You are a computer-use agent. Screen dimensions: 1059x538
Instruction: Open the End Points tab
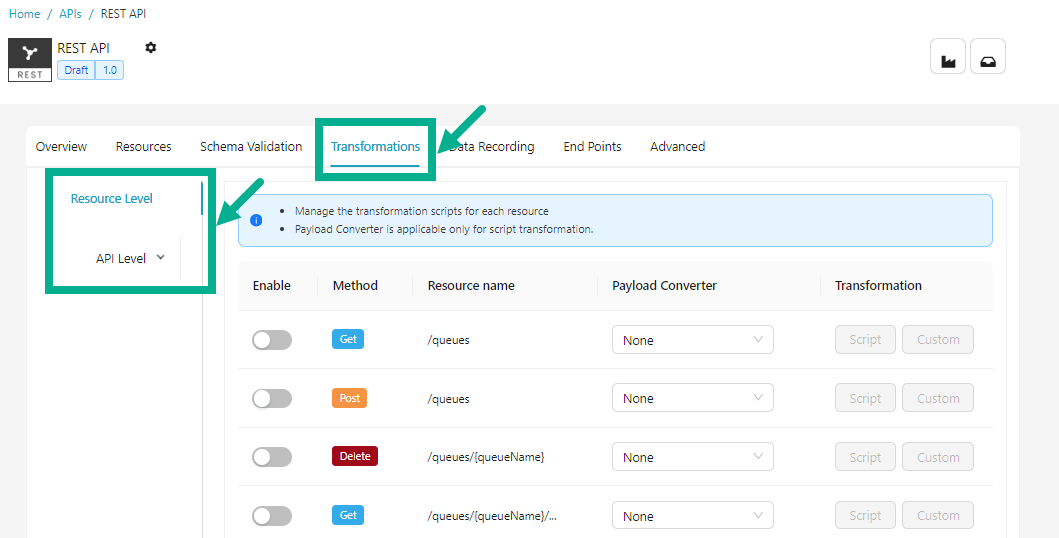[592, 146]
